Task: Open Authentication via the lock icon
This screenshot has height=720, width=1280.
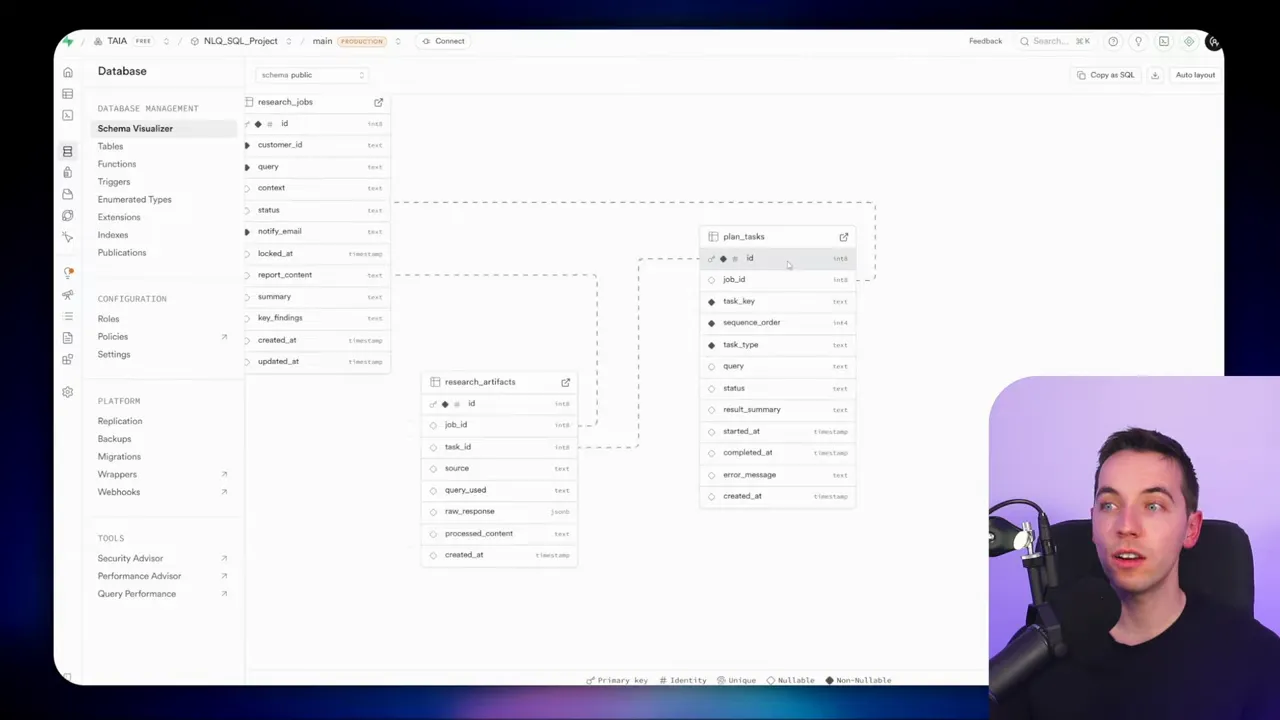Action: 67,172
